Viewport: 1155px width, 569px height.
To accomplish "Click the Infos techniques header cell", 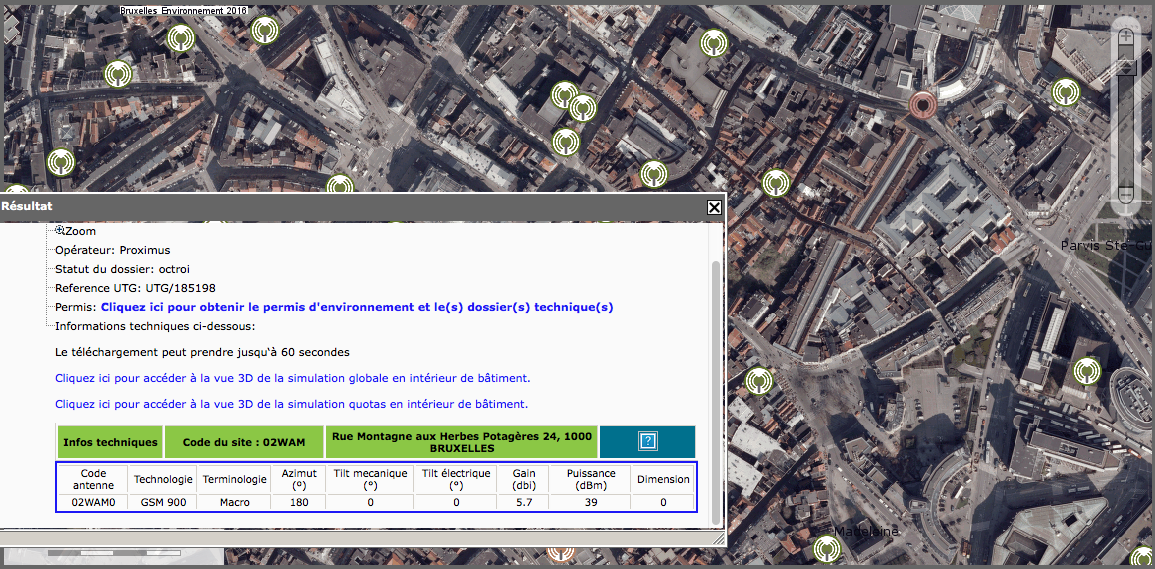I will click(110, 442).
